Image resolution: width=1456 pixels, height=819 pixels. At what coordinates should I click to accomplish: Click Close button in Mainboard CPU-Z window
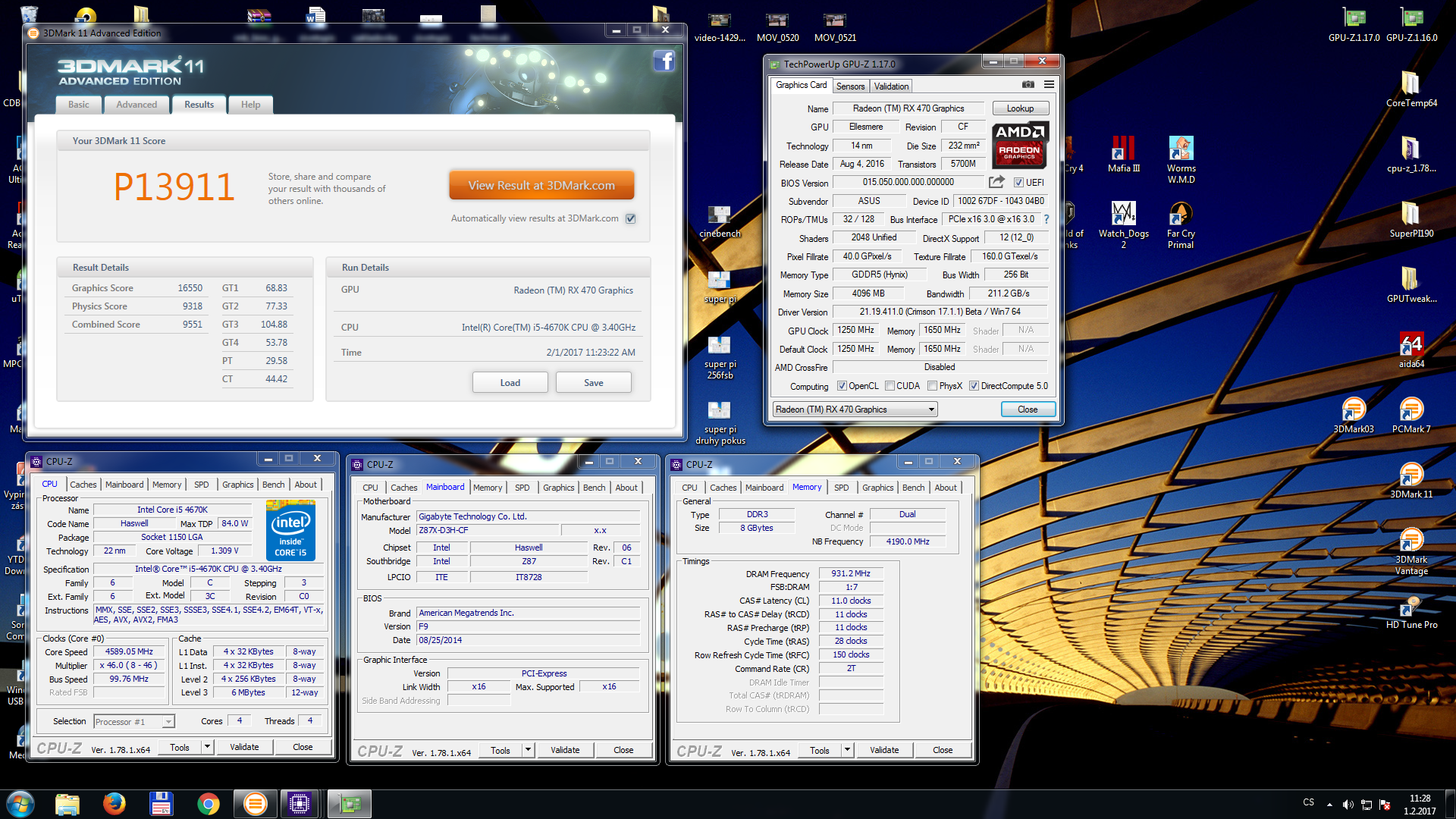(x=623, y=750)
